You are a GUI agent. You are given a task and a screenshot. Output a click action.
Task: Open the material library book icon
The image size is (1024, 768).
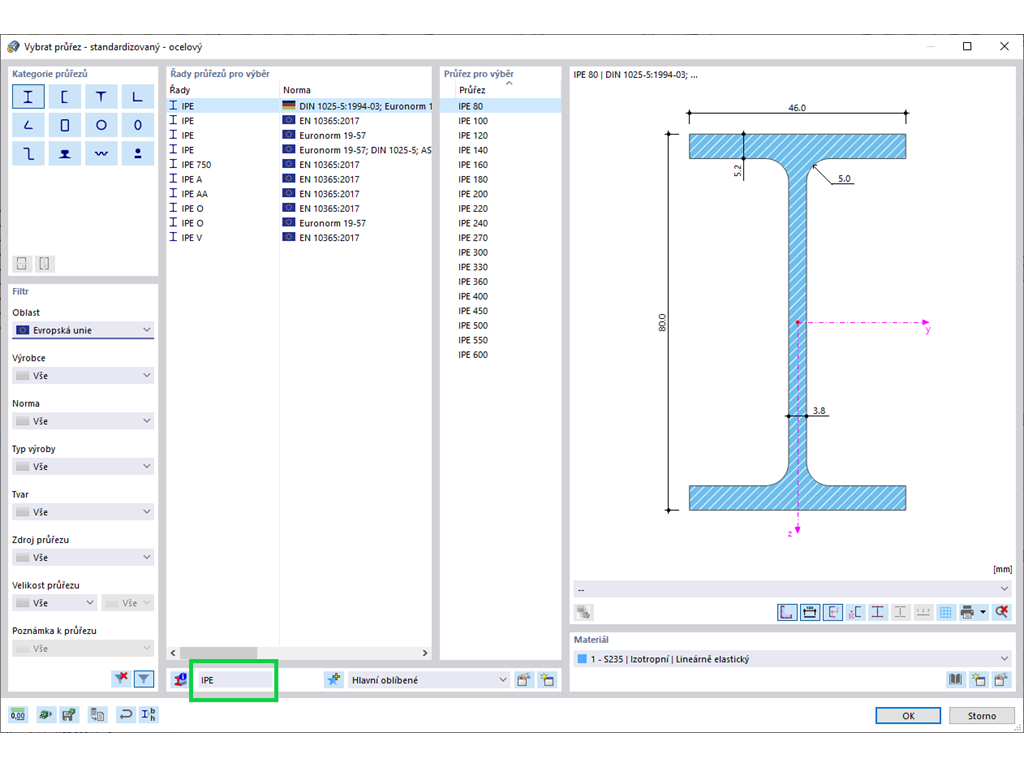click(955, 680)
